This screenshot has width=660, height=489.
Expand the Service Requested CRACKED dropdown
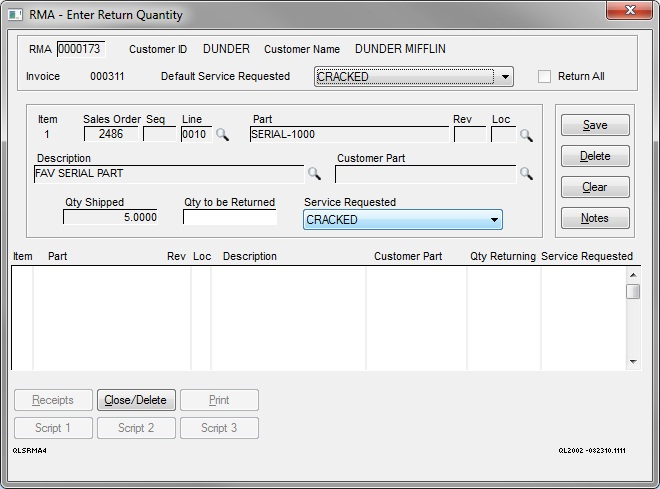point(494,220)
